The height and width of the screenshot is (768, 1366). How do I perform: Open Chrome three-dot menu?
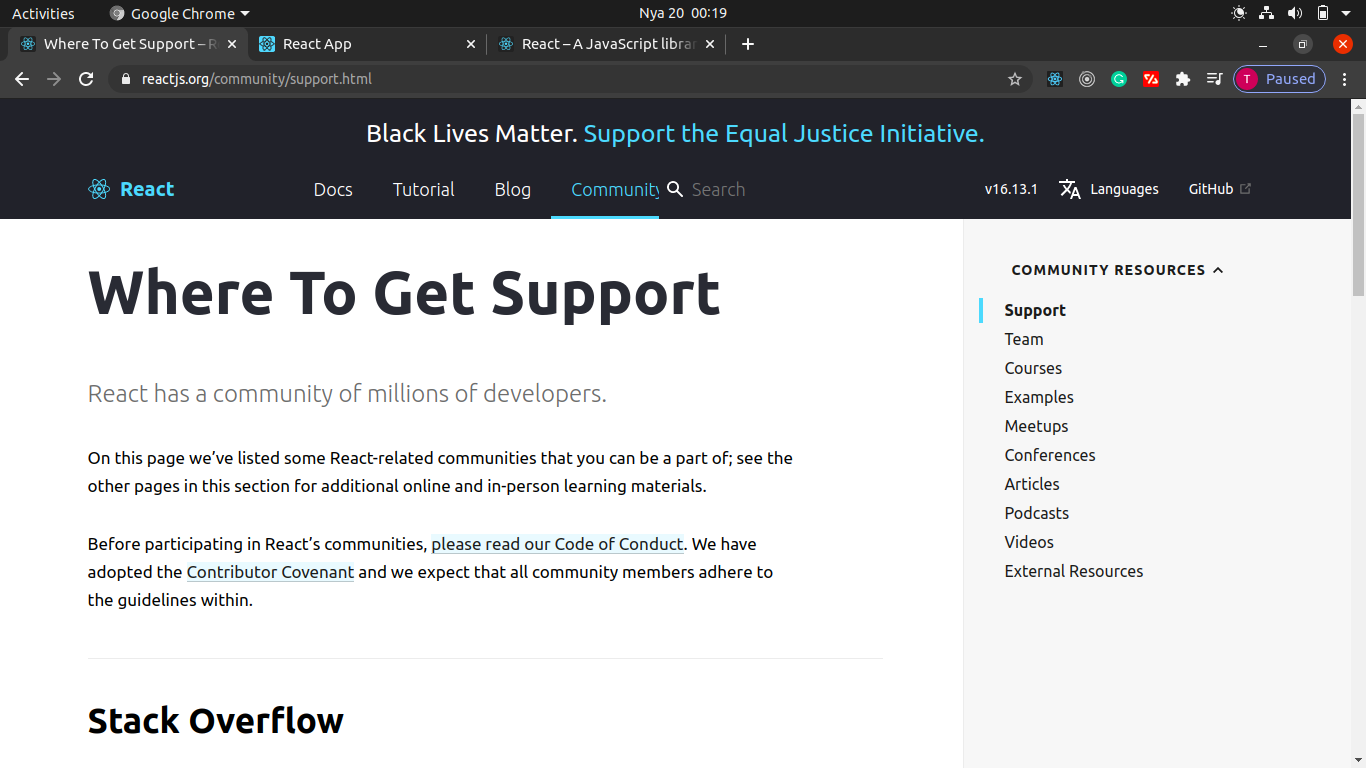(1345, 79)
